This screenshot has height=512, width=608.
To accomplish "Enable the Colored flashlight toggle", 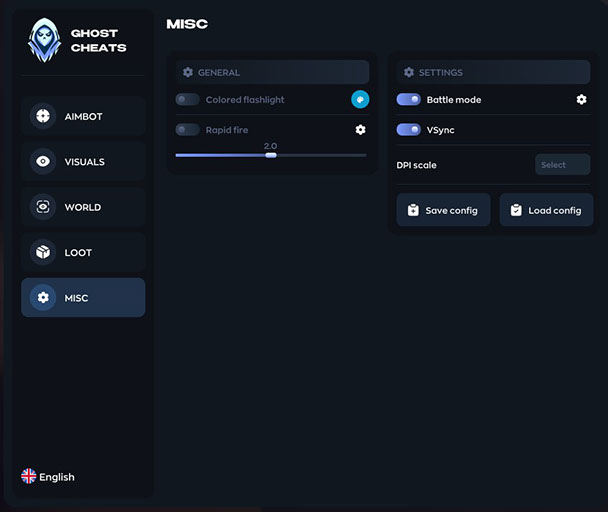I will (187, 100).
